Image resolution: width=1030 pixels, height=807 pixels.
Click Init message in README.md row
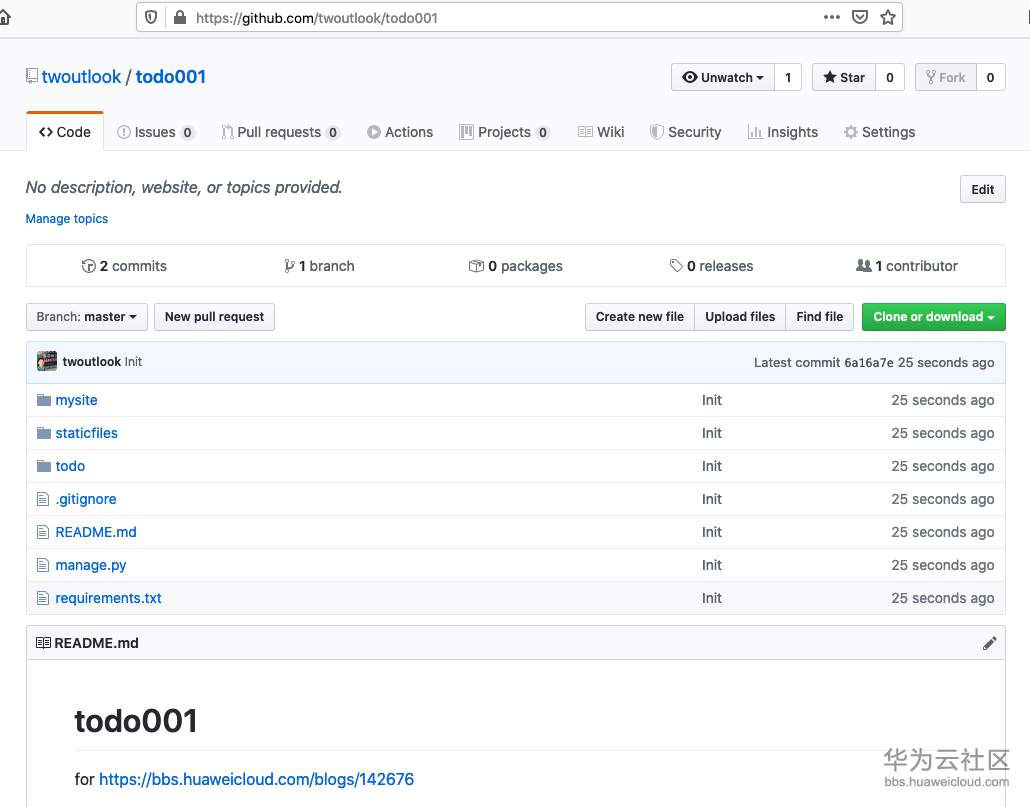click(711, 532)
